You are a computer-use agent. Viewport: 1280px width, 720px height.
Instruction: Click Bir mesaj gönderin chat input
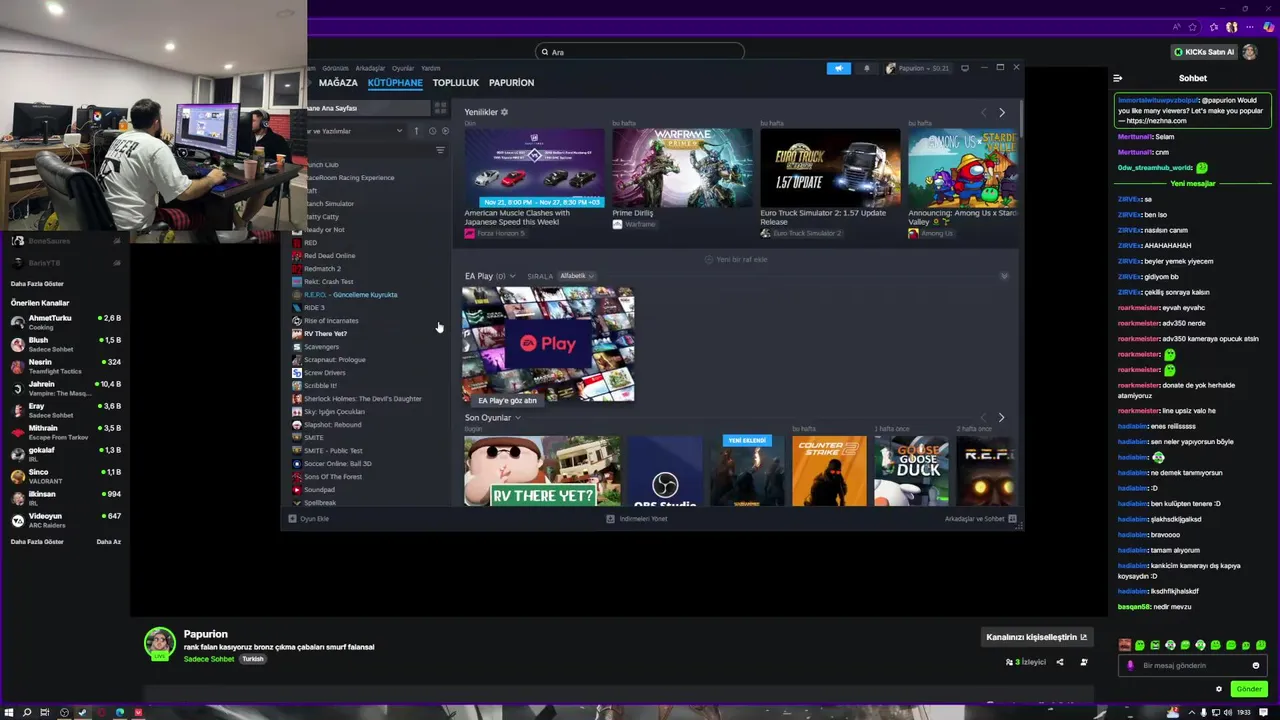(x=1193, y=665)
